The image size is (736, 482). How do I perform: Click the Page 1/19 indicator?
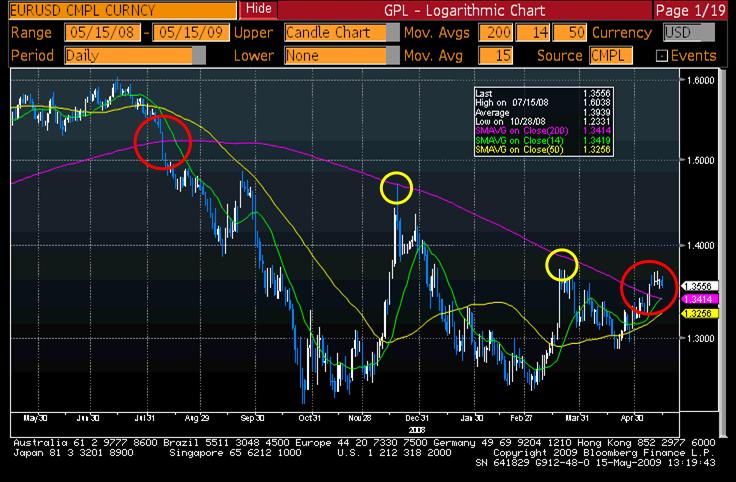pos(693,10)
